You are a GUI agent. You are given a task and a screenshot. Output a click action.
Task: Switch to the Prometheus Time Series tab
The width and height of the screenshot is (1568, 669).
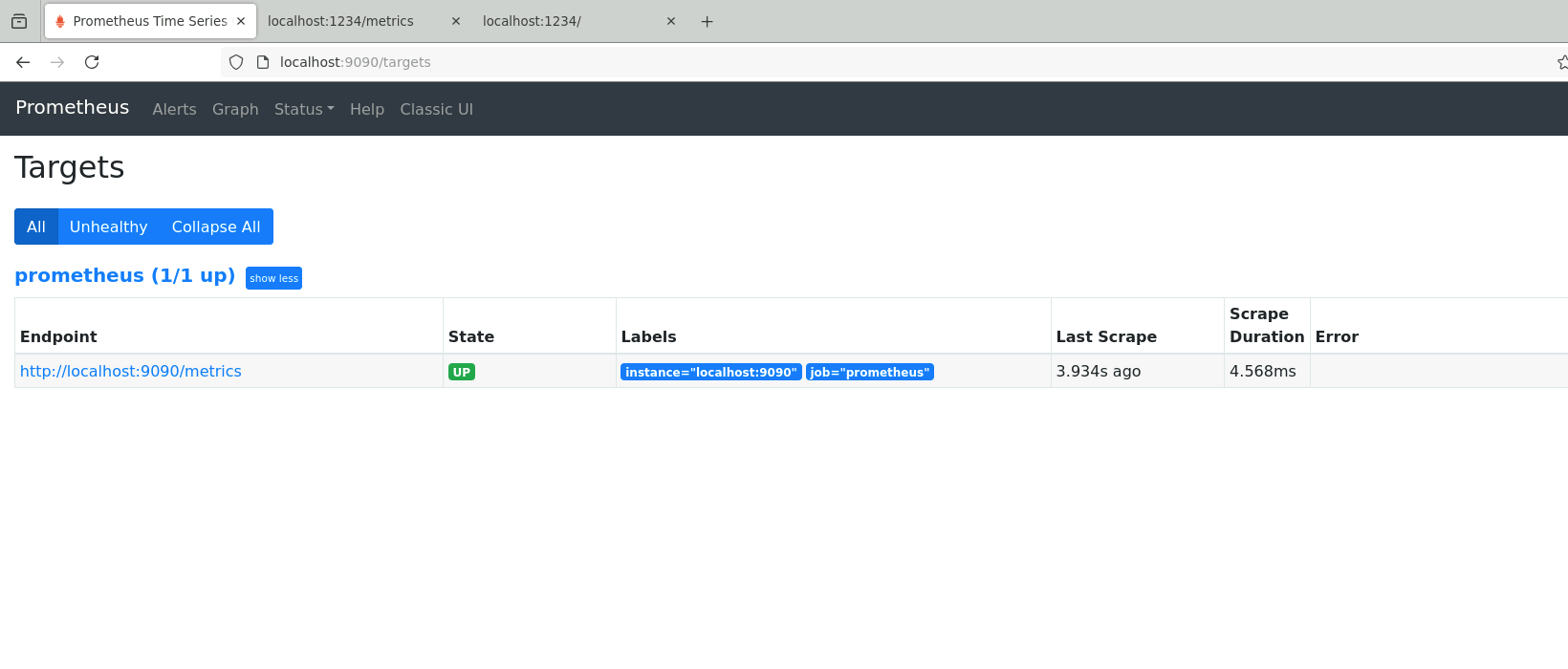pyautogui.click(x=150, y=21)
